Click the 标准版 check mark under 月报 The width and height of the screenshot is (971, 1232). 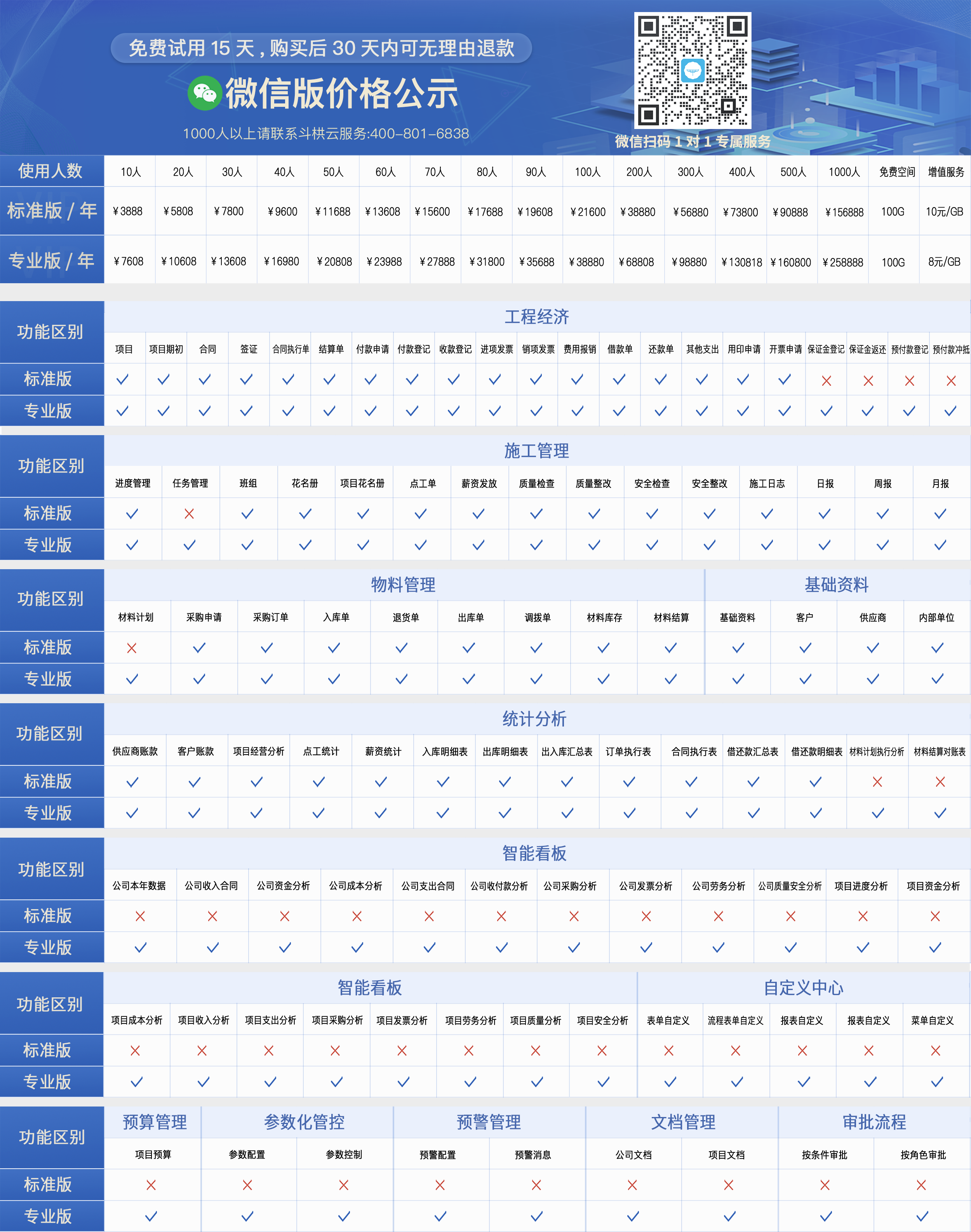940,514
